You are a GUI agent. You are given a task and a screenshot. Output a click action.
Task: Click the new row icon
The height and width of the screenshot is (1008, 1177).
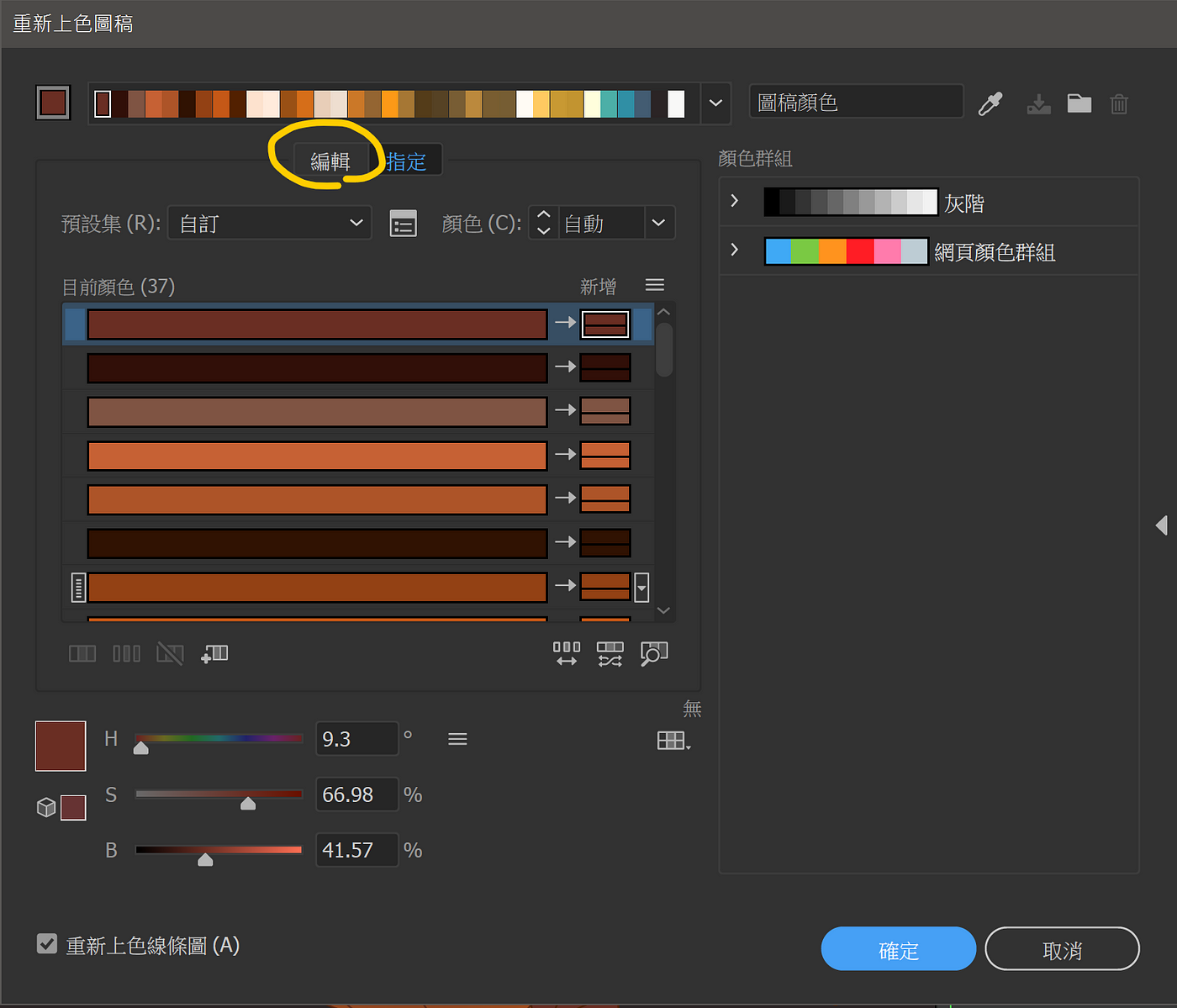(x=214, y=653)
